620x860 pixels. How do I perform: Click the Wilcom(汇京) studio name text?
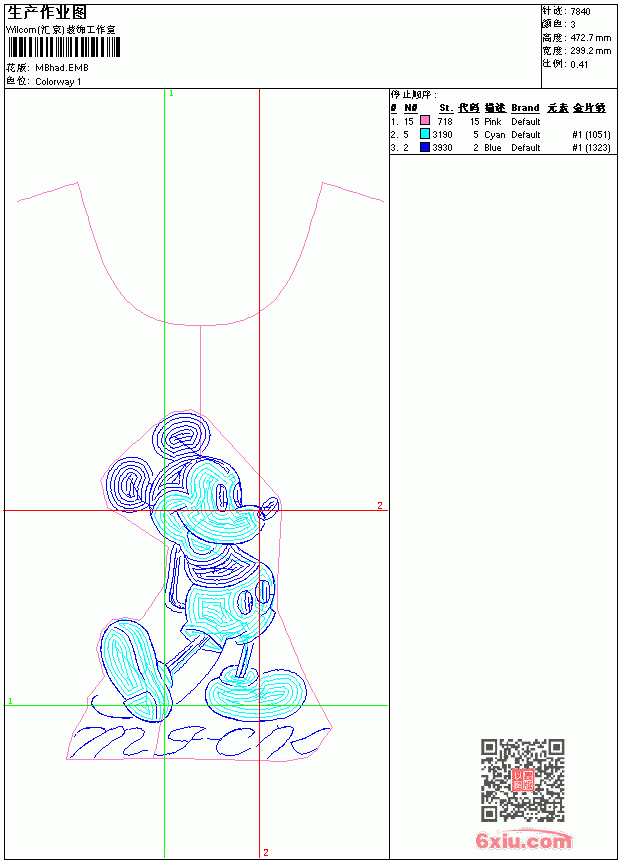tap(61, 30)
